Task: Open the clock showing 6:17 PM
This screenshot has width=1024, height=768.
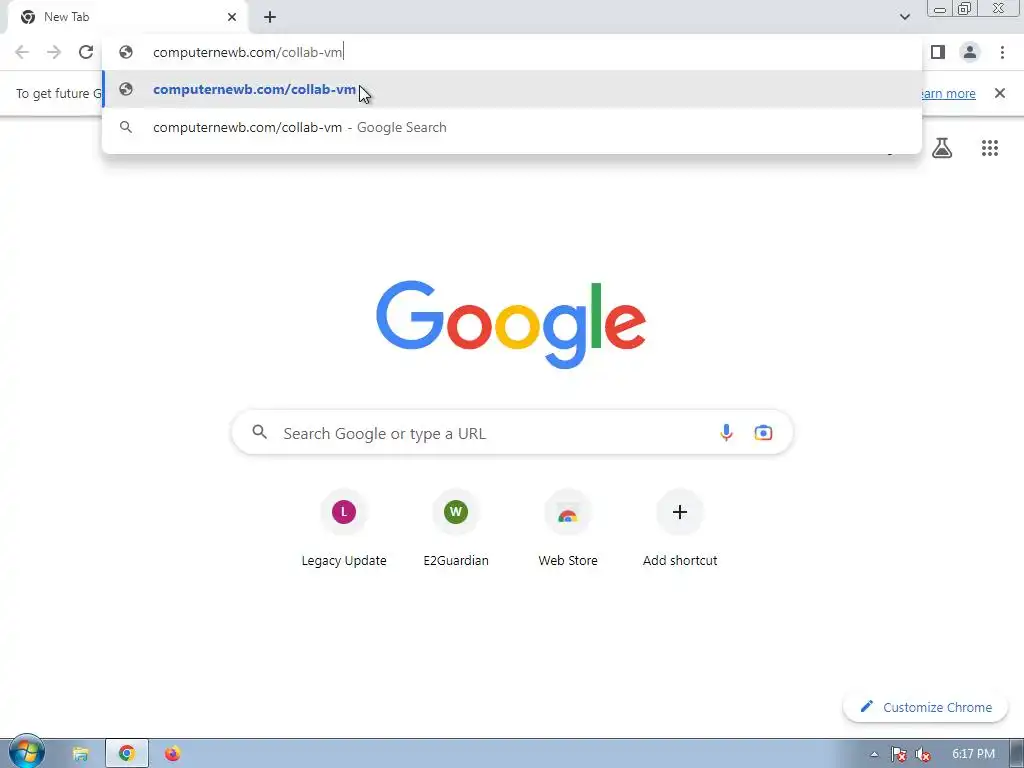Action: [973, 754]
